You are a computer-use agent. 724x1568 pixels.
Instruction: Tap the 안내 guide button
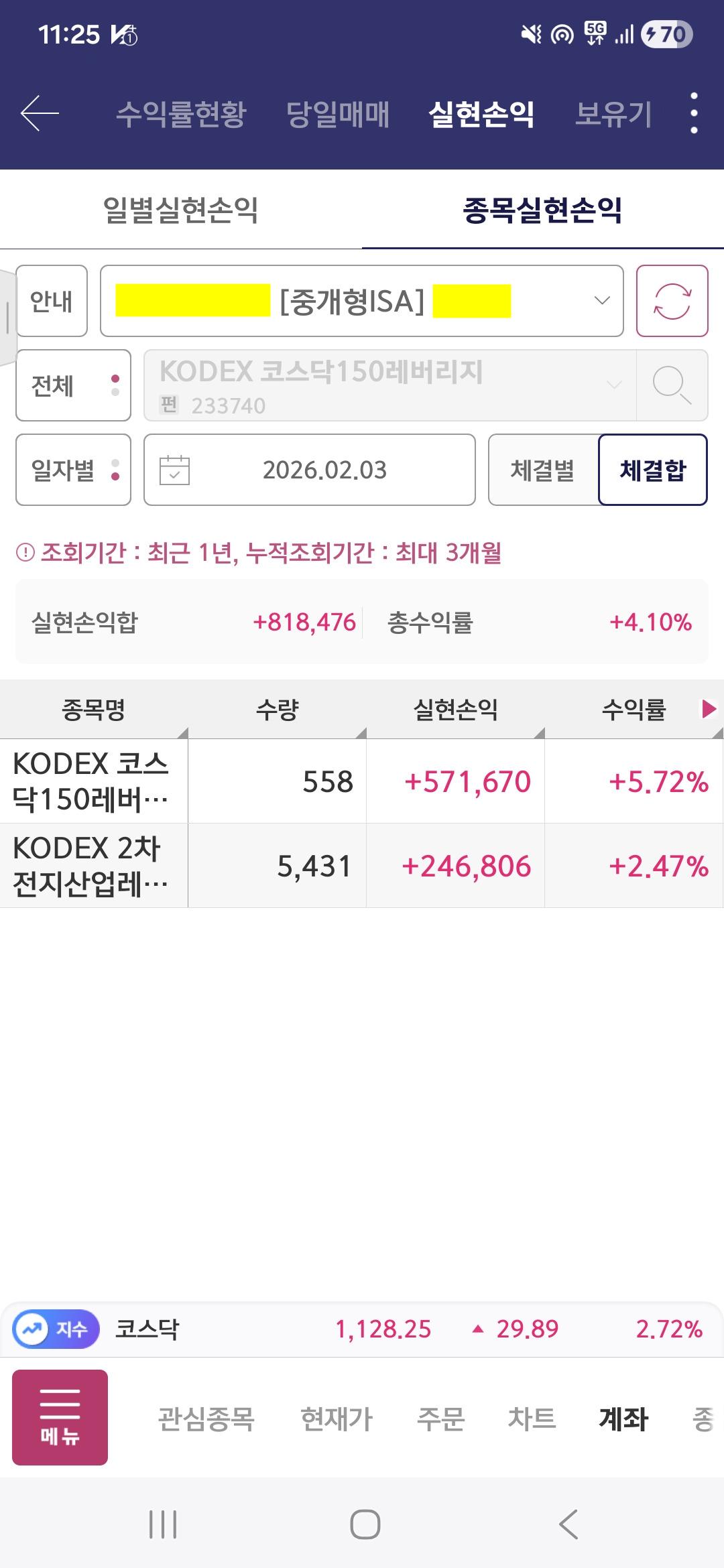[x=52, y=301]
